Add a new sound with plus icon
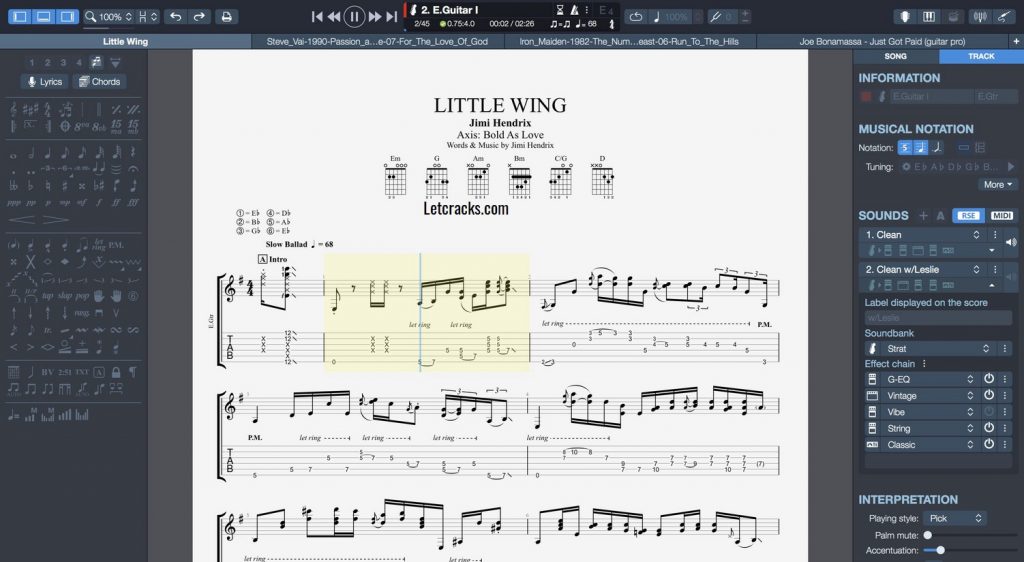Screen dimensions: 1024x562 click(923, 215)
